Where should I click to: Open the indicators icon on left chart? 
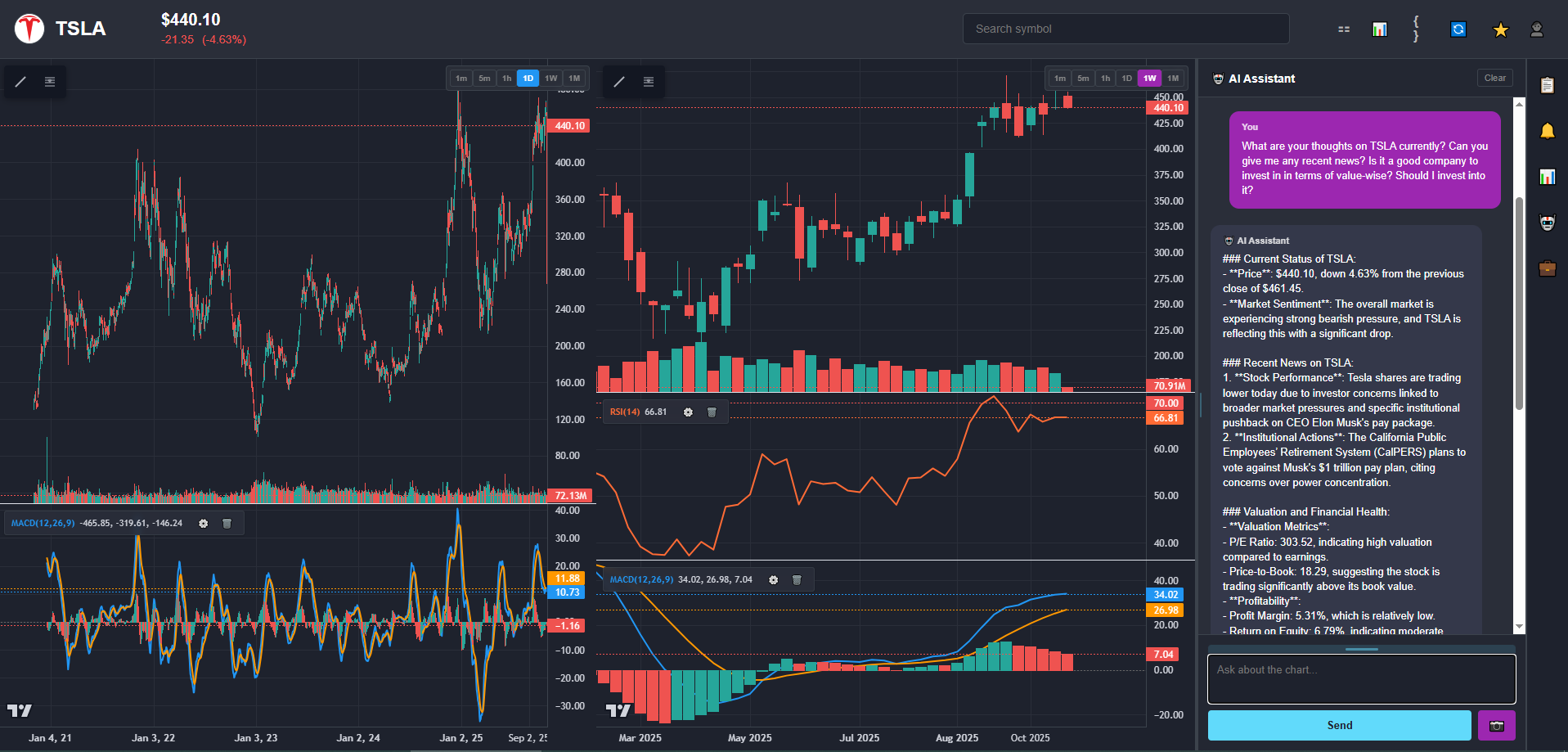50,81
